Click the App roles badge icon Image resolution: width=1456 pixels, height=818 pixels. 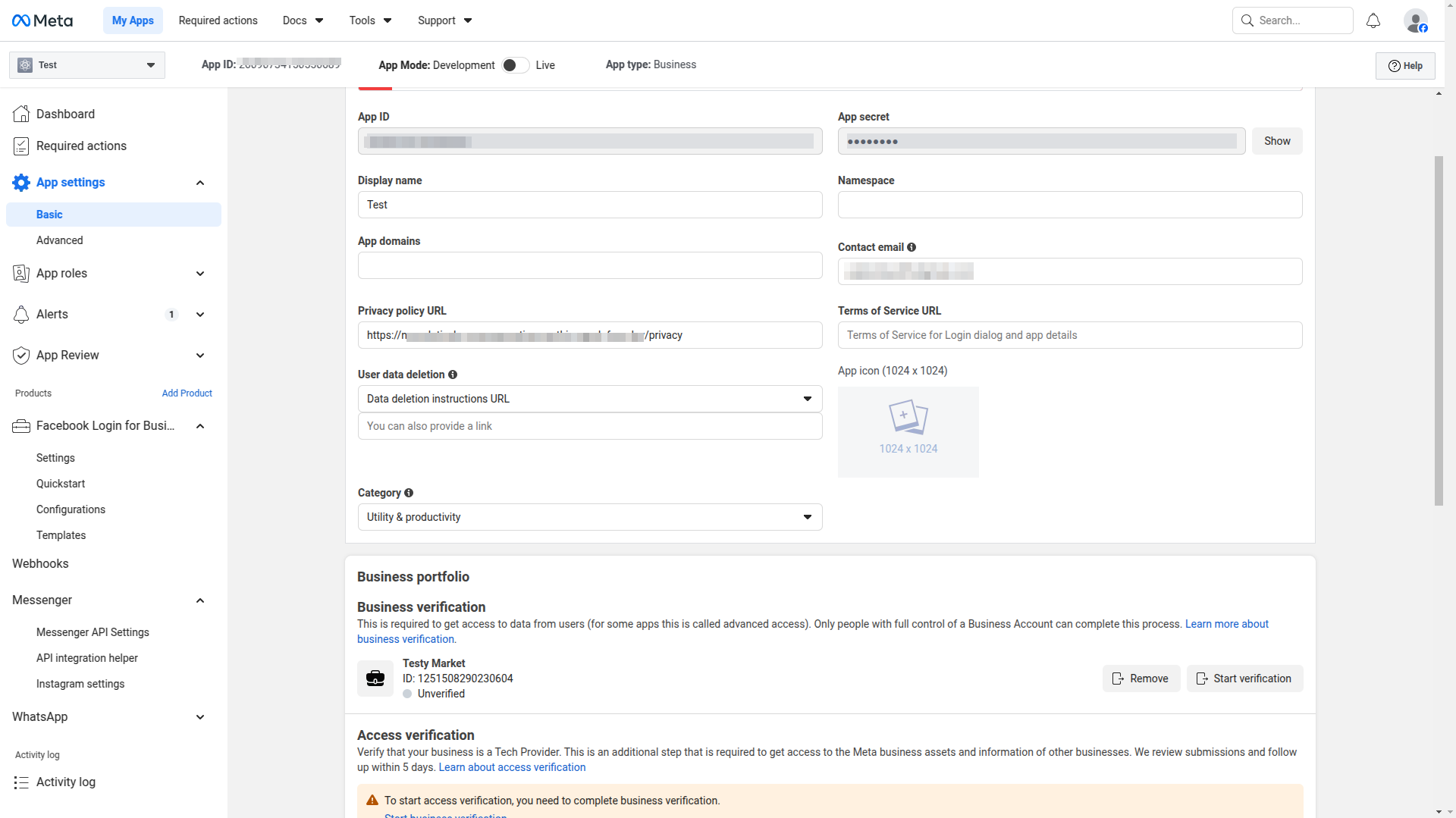[21, 274]
